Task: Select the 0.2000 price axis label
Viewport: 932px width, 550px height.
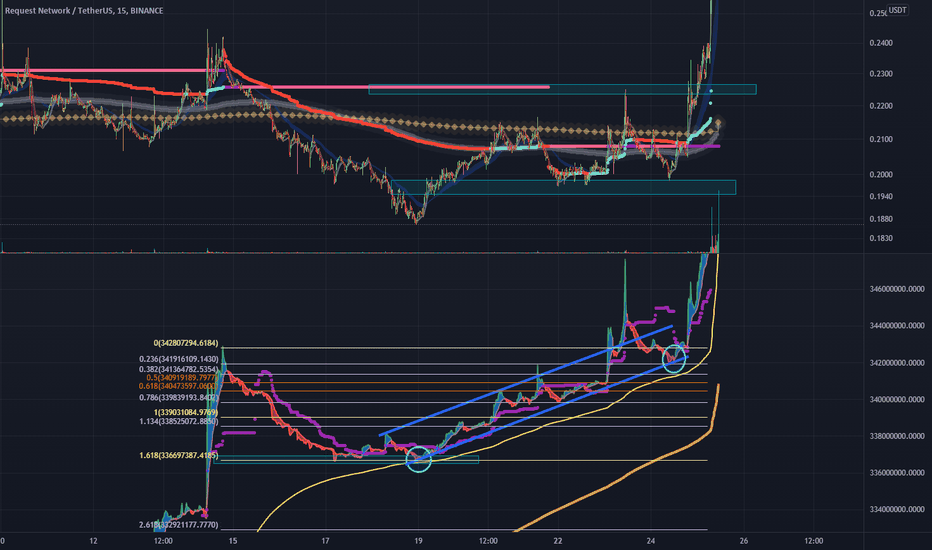Action: pyautogui.click(x=881, y=175)
